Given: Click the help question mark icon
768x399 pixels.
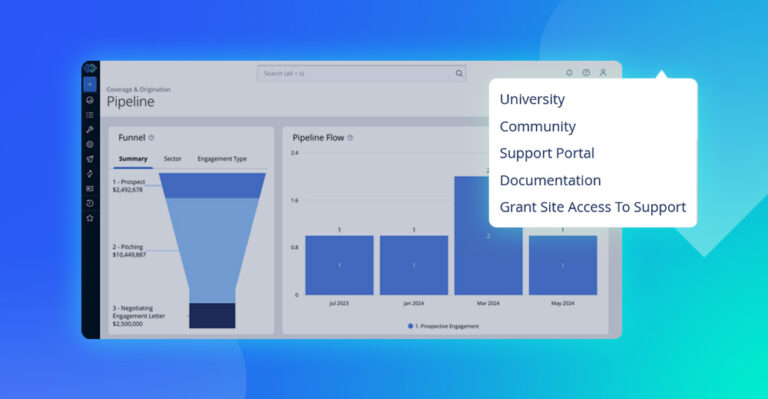Looking at the screenshot, I should coord(586,72).
